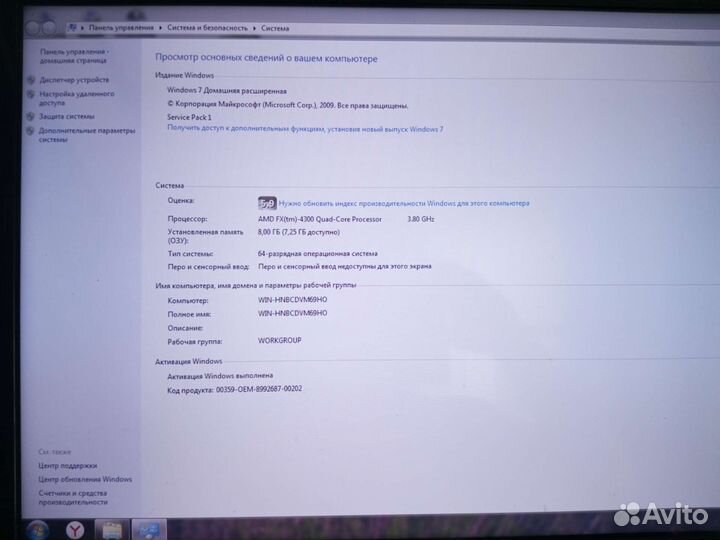Click Нужно обновить индекс производительности link
The image size is (720, 540).
[404, 203]
